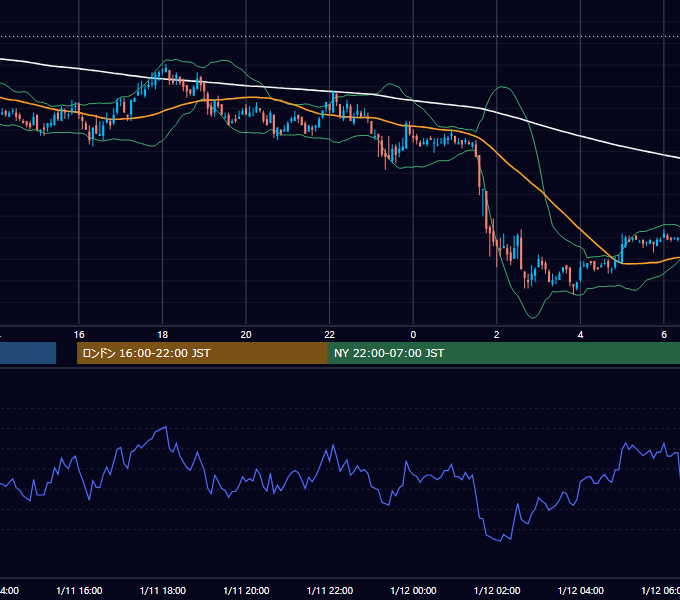Click the NY 22:00-07:00 JST session bar
The width and height of the screenshot is (680, 600).
(x=503, y=353)
